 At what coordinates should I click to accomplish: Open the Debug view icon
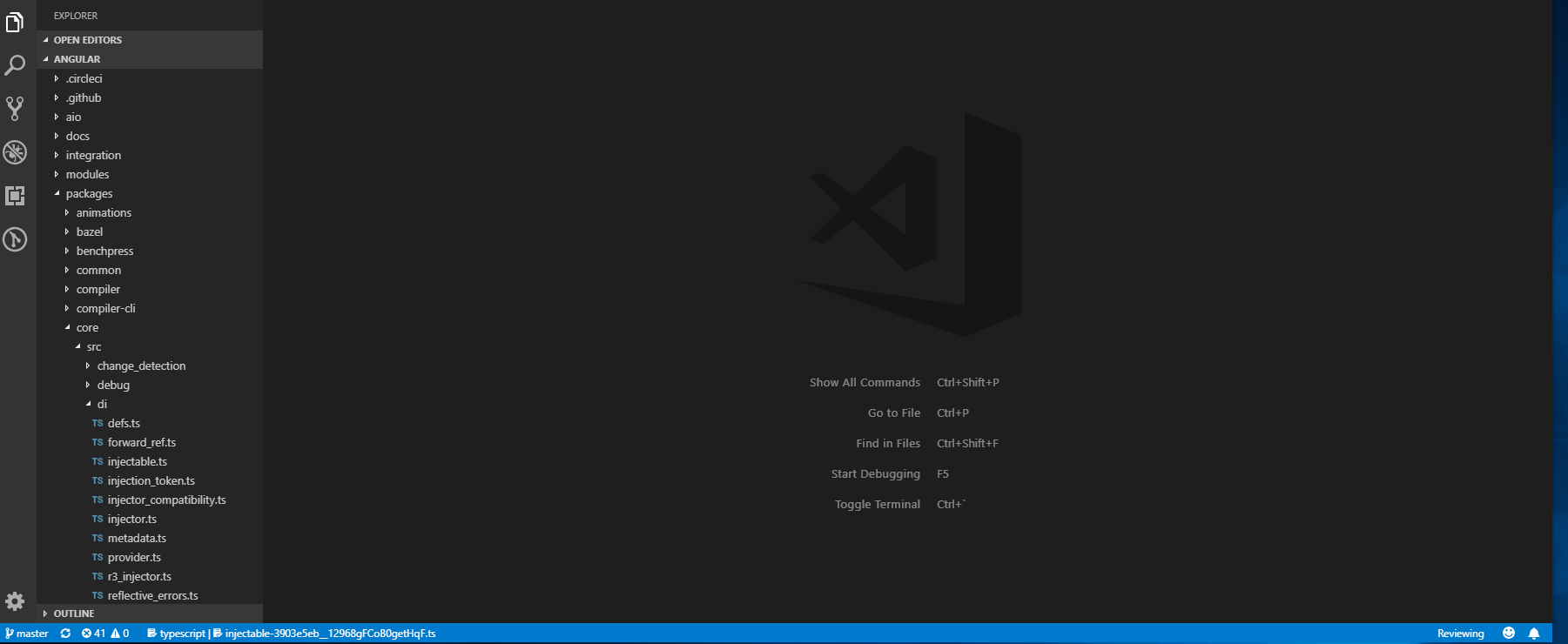click(15, 152)
